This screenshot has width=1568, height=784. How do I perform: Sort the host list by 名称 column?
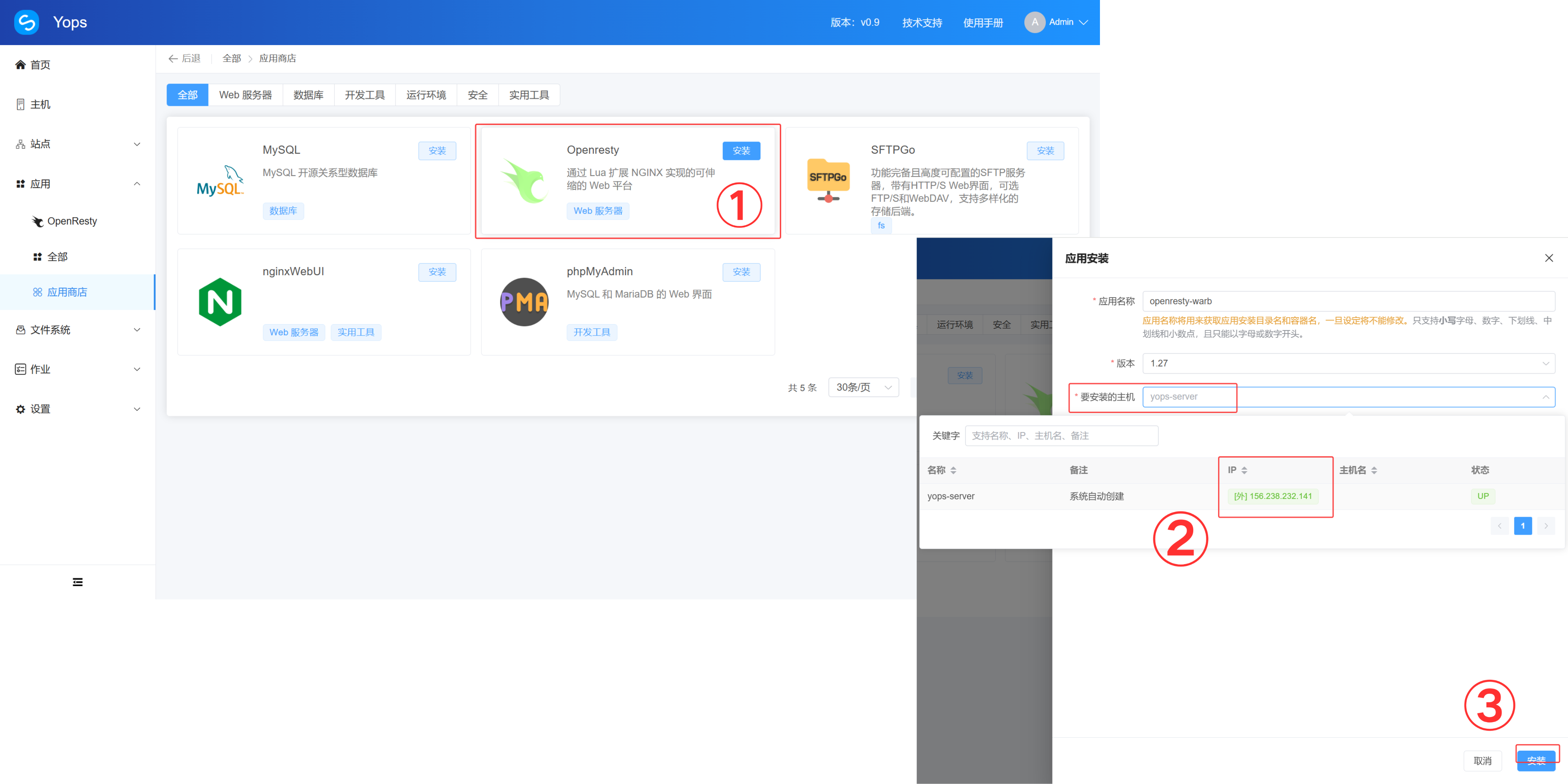coord(953,470)
